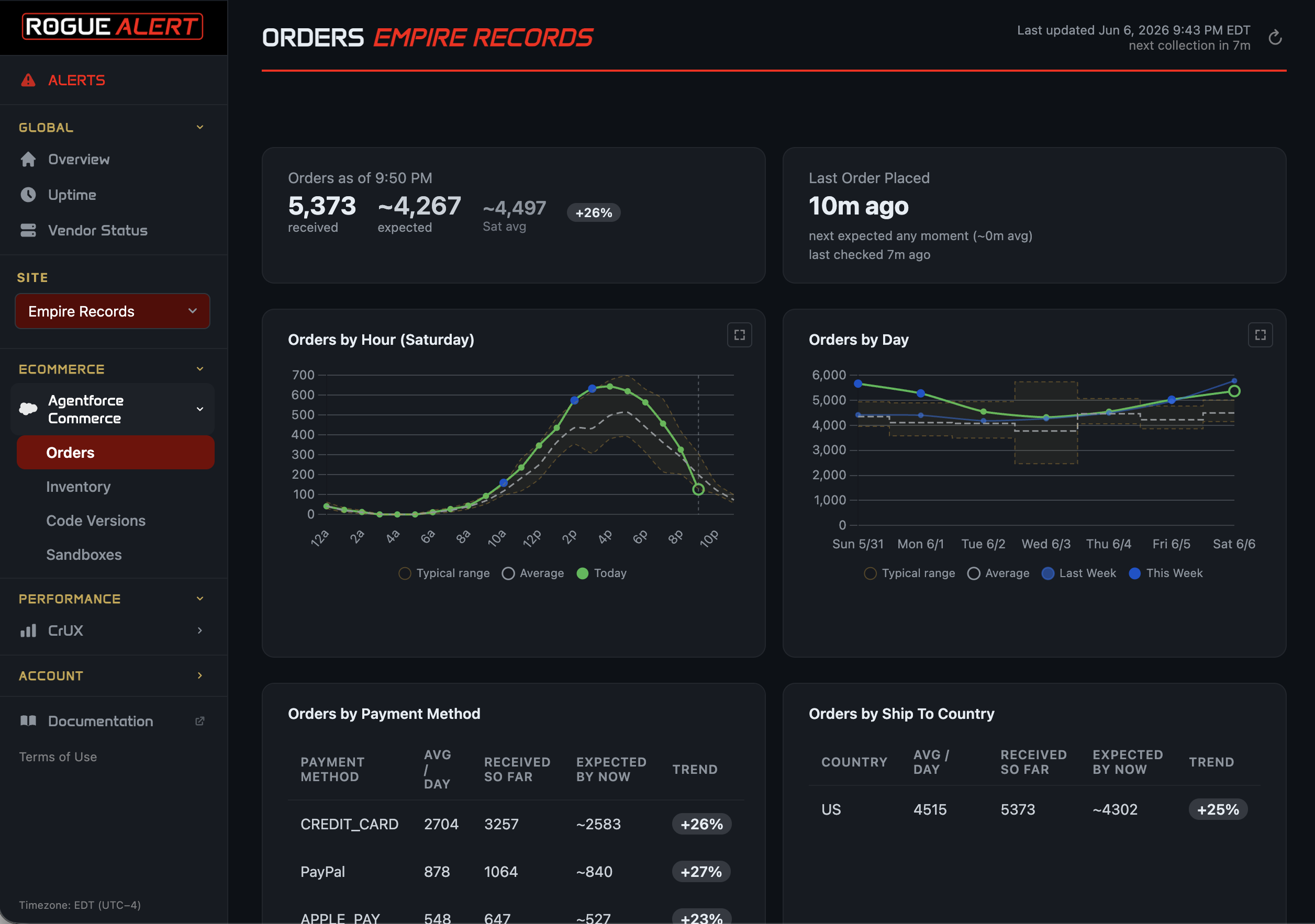Toggle Average in Orders by Day legend
The height and width of the screenshot is (924, 1315).
pyautogui.click(x=998, y=573)
